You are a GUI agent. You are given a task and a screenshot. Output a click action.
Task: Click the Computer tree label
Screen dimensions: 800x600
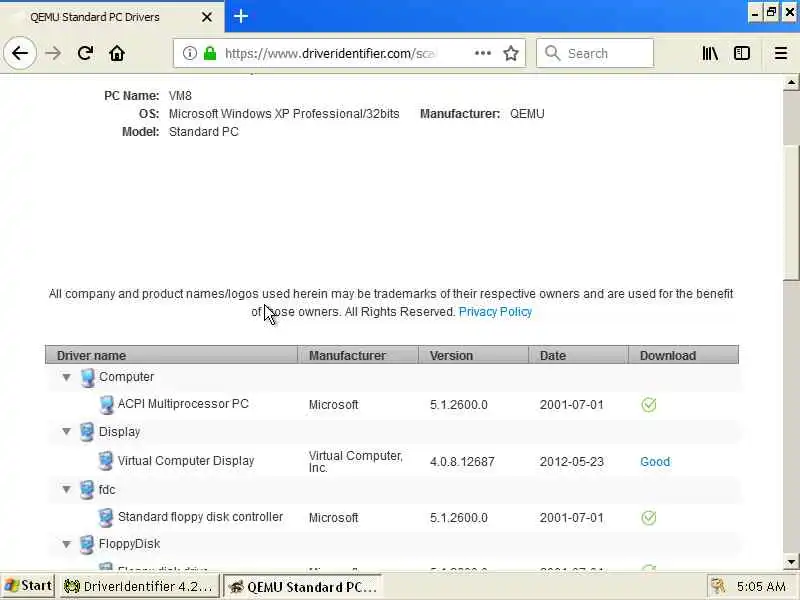click(x=126, y=377)
